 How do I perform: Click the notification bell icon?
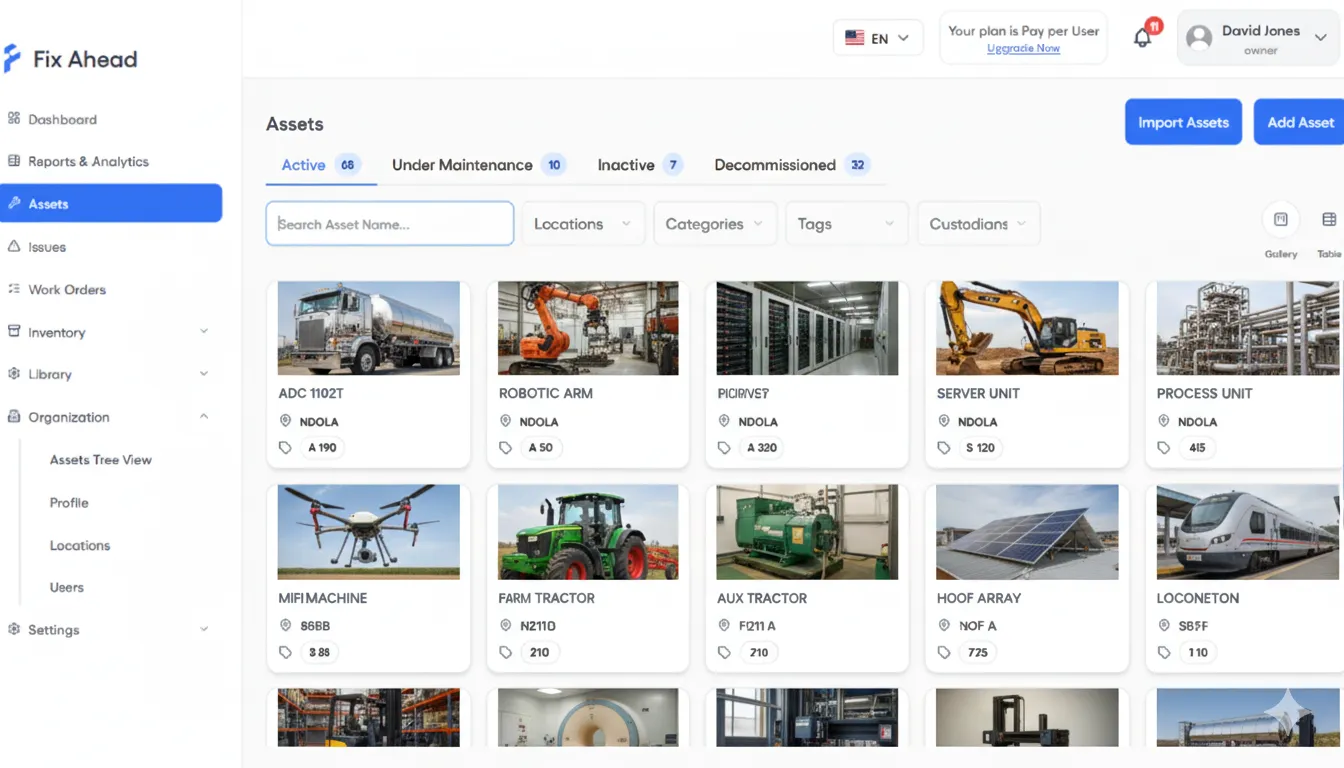pos(1142,38)
